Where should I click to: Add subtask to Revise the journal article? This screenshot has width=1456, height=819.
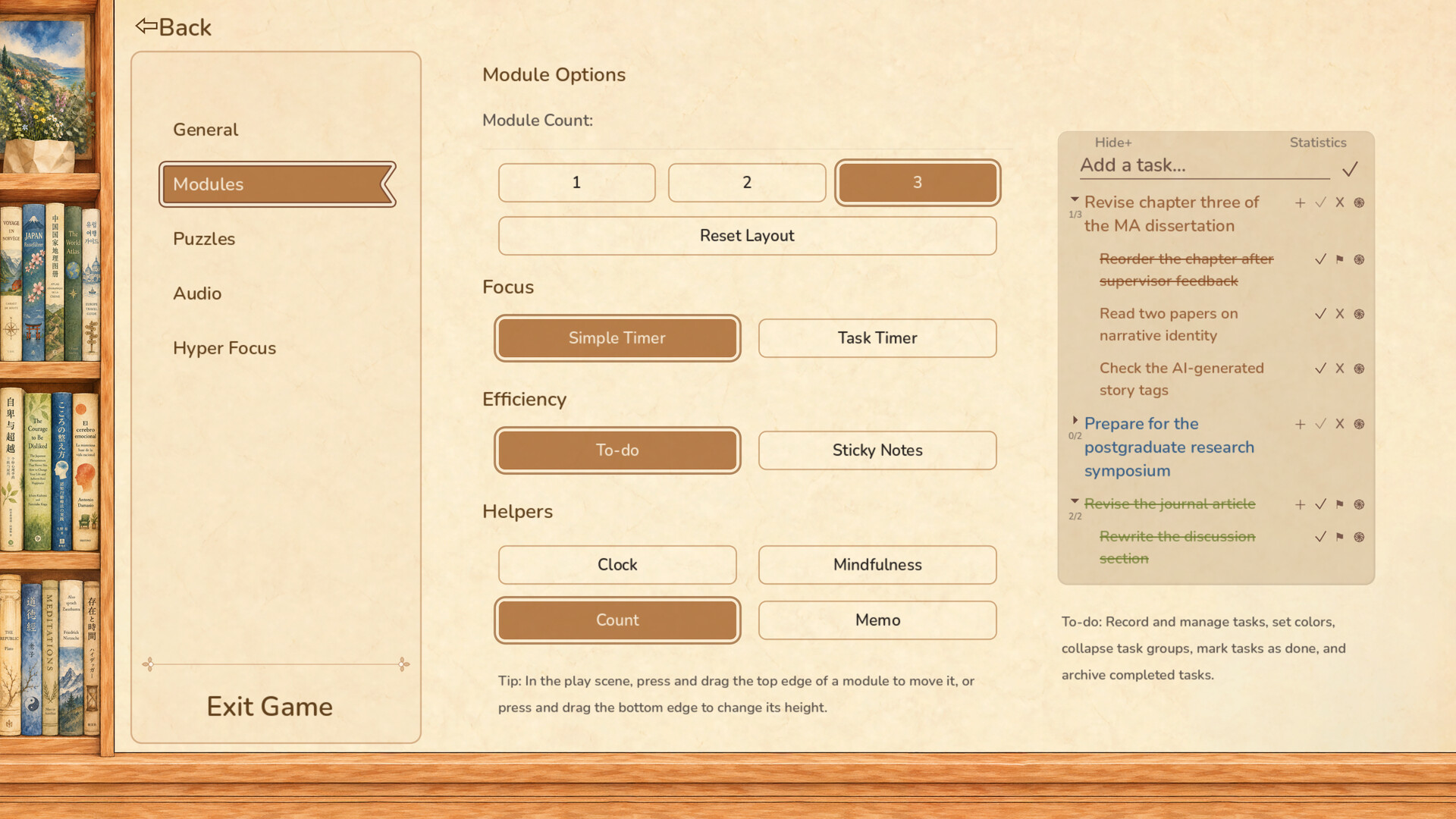pos(1300,504)
